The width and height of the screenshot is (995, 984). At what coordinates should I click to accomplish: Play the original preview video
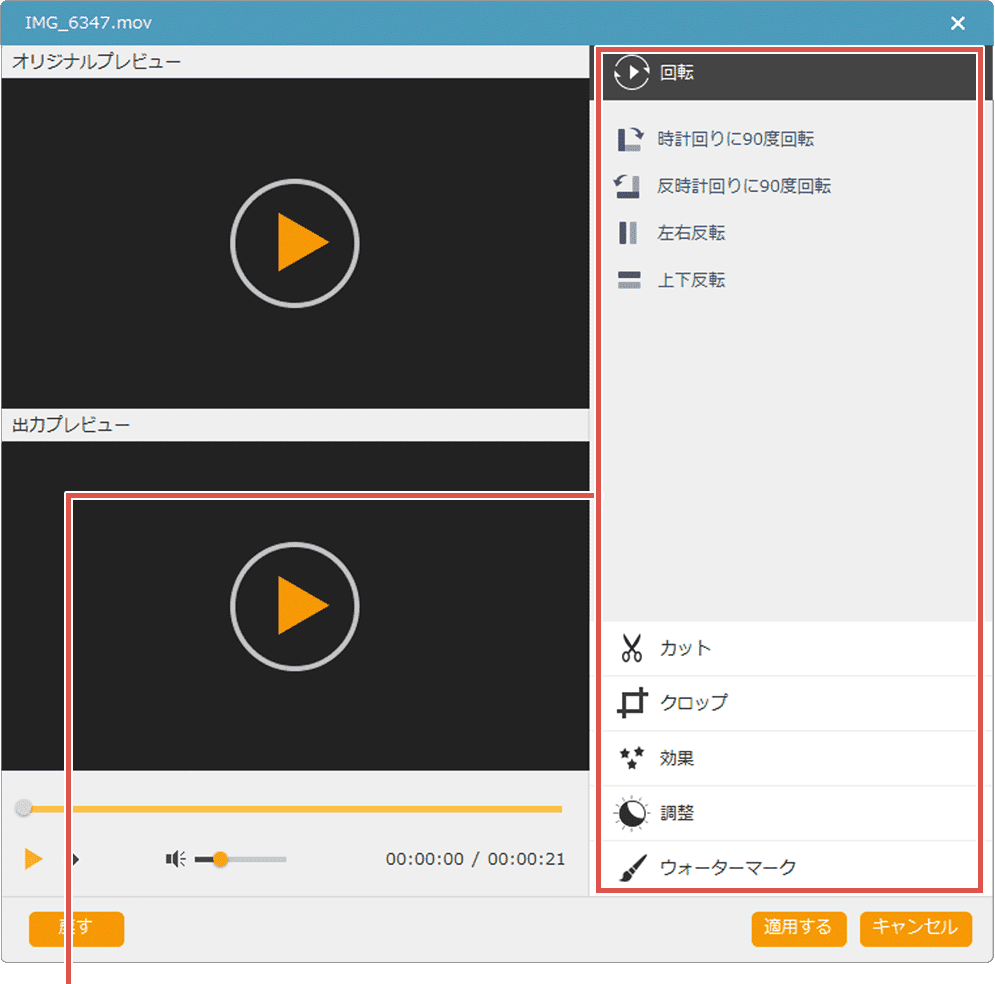[x=294, y=242]
